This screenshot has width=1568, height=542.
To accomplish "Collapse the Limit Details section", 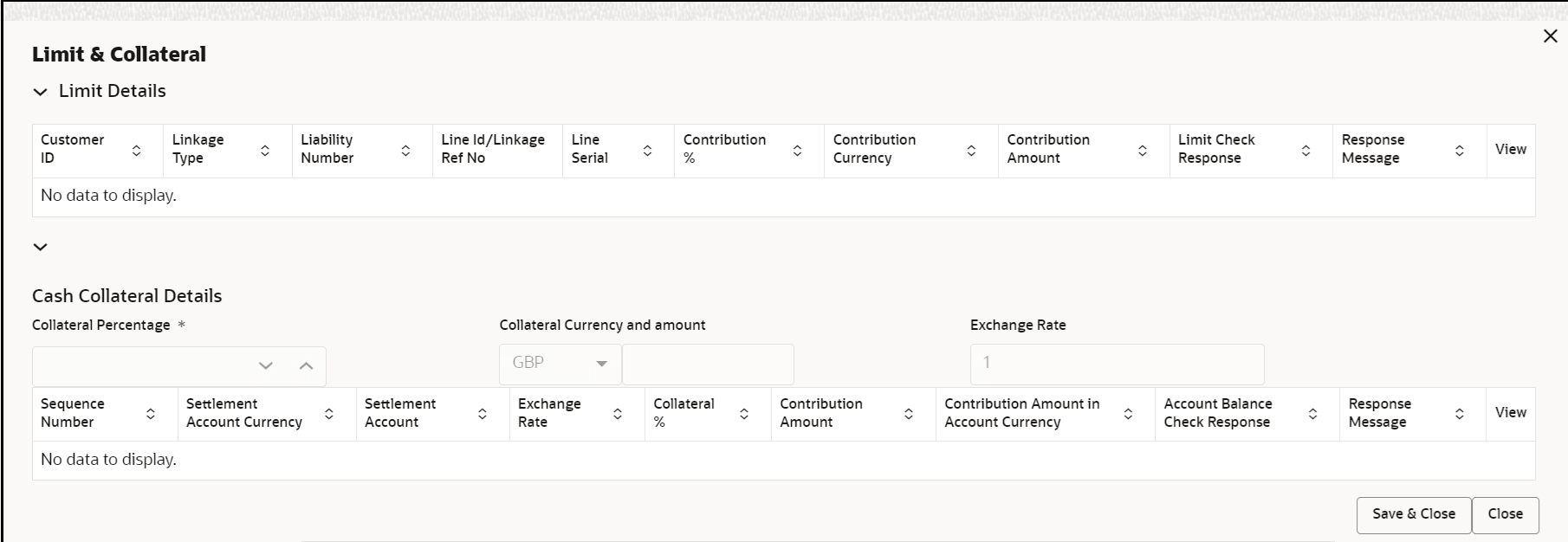I will [40, 92].
